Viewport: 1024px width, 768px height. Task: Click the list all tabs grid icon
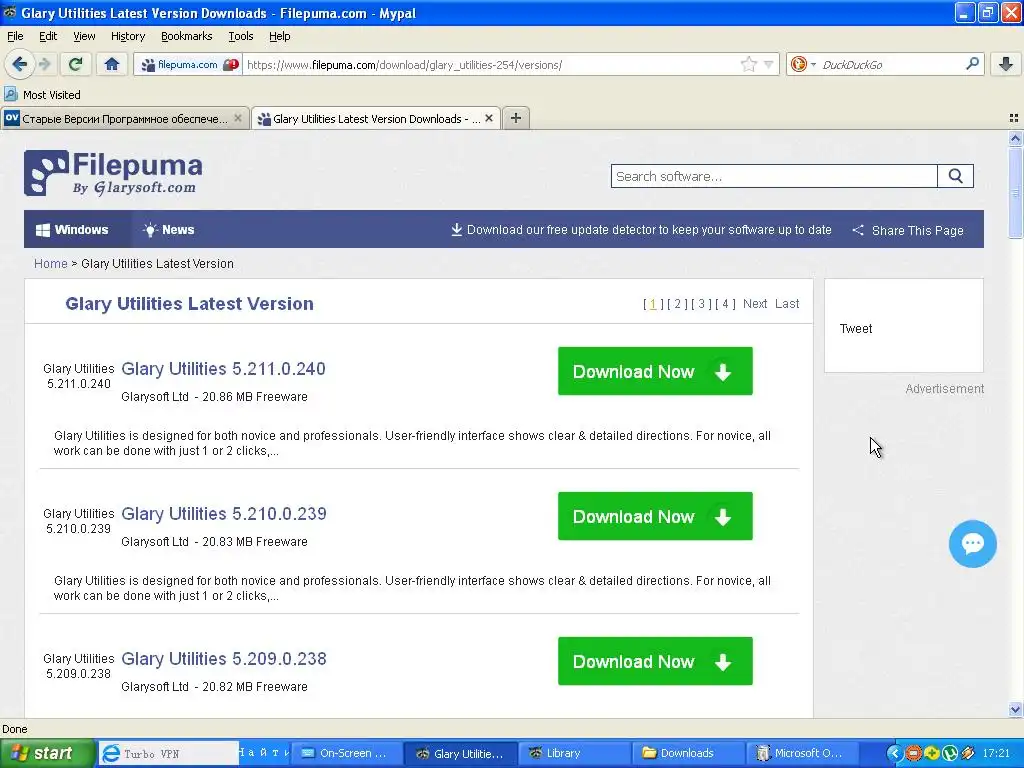click(x=1014, y=118)
